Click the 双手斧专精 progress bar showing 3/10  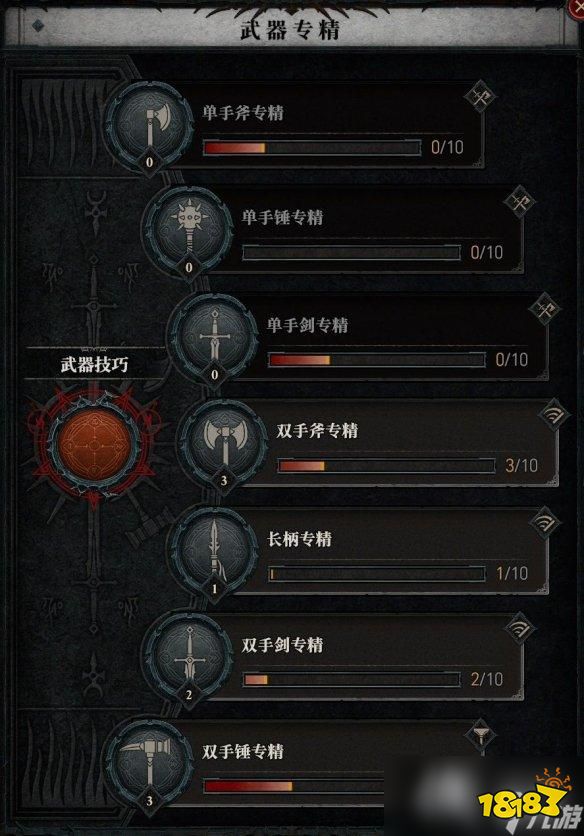[x=386, y=466]
